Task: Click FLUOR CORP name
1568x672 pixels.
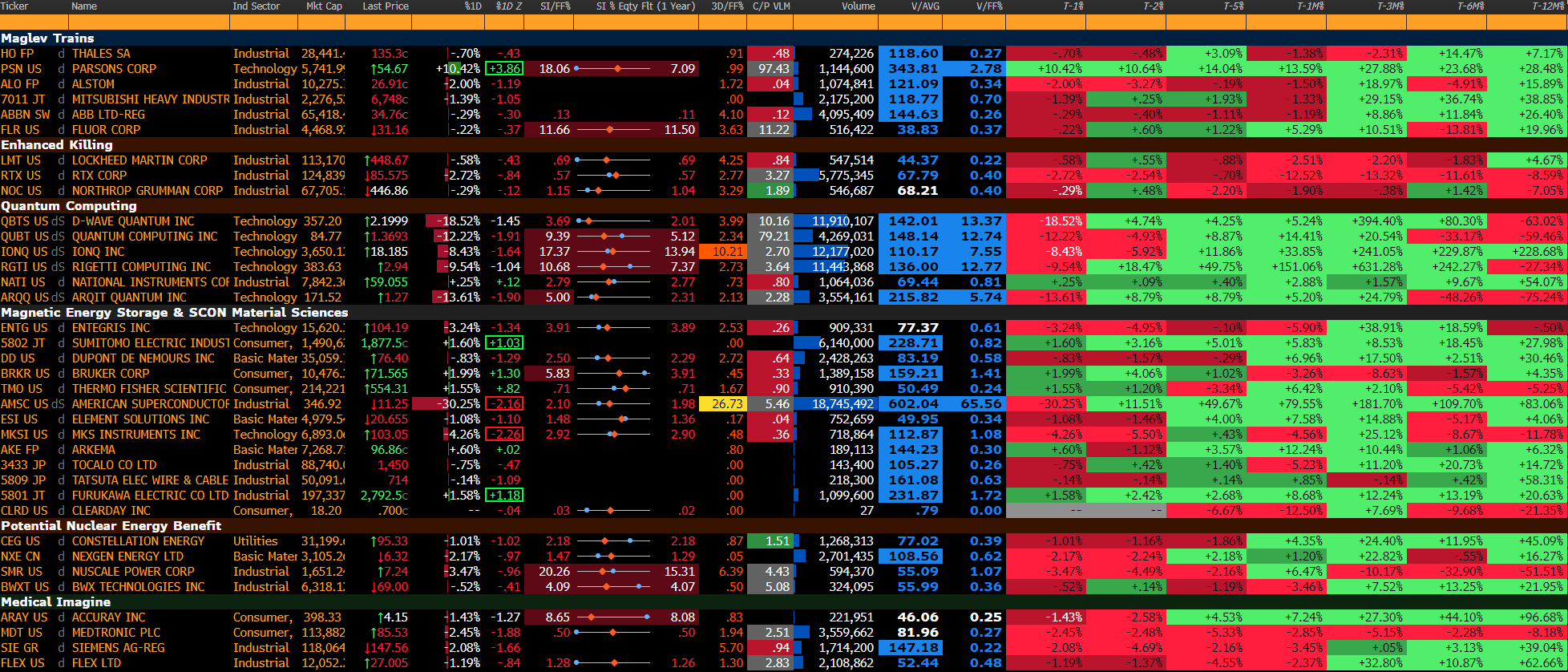Action: tap(106, 130)
